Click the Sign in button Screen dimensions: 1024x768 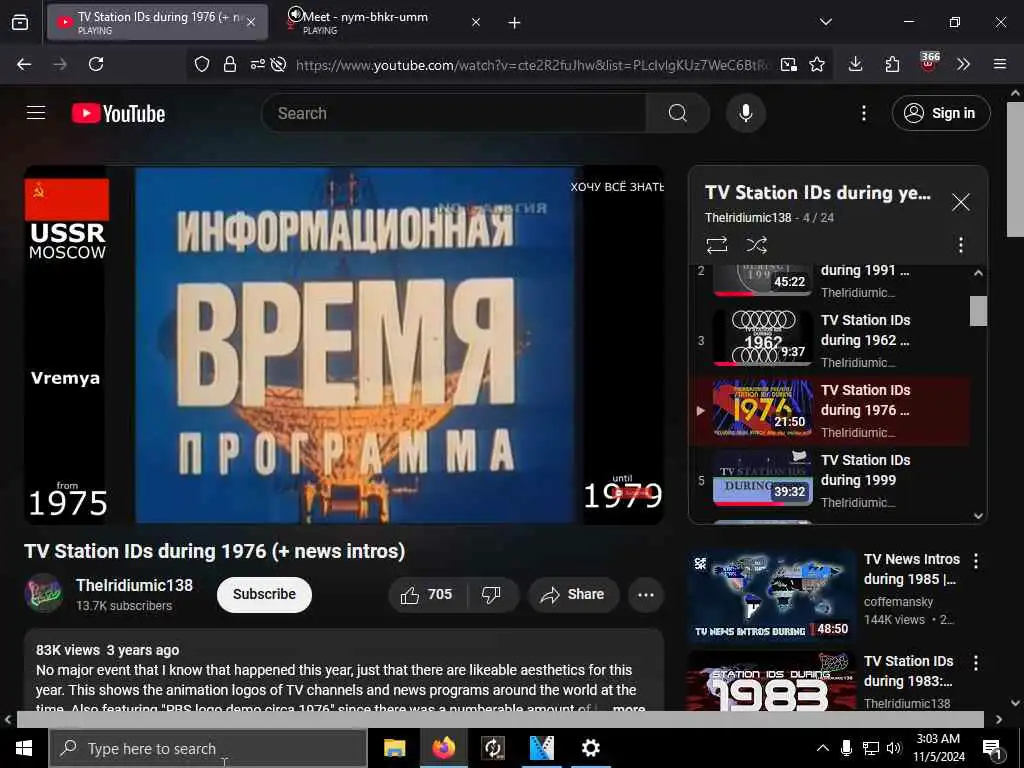(940, 113)
